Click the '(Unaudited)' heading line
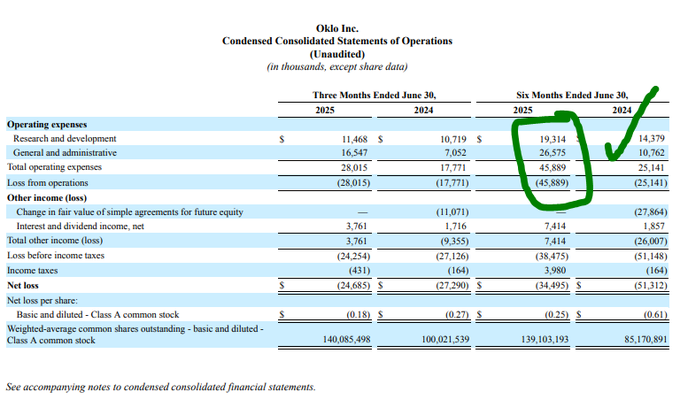Image resolution: width=680 pixels, height=415 pixels. [337, 54]
